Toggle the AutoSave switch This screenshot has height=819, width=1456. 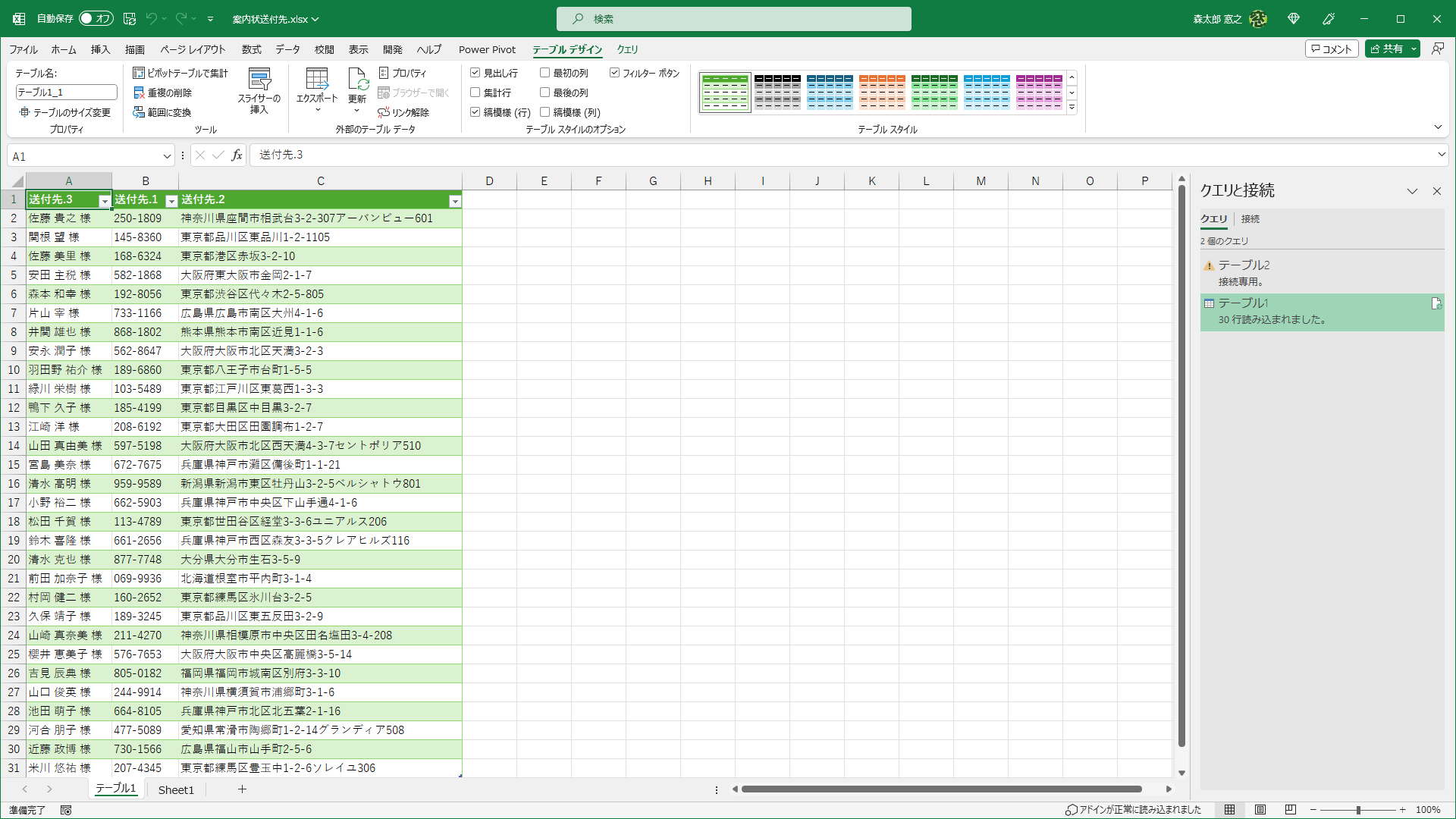[x=96, y=18]
